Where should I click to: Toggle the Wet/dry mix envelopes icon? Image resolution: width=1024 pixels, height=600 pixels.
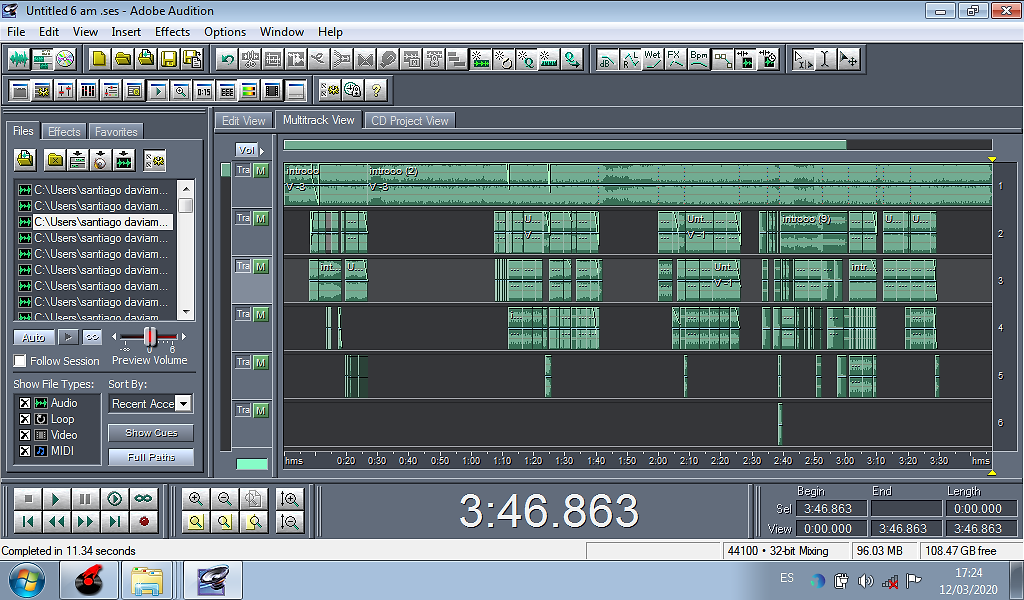(x=653, y=60)
